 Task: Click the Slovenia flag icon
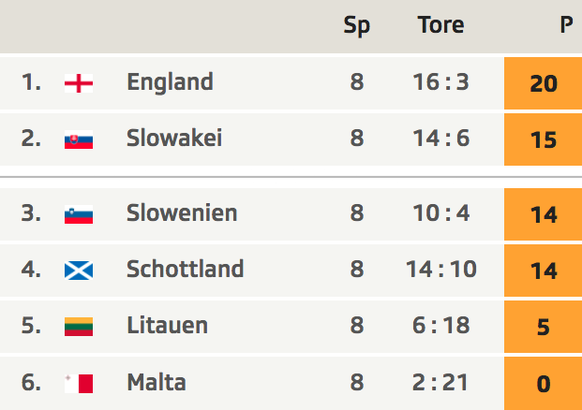[79, 214]
